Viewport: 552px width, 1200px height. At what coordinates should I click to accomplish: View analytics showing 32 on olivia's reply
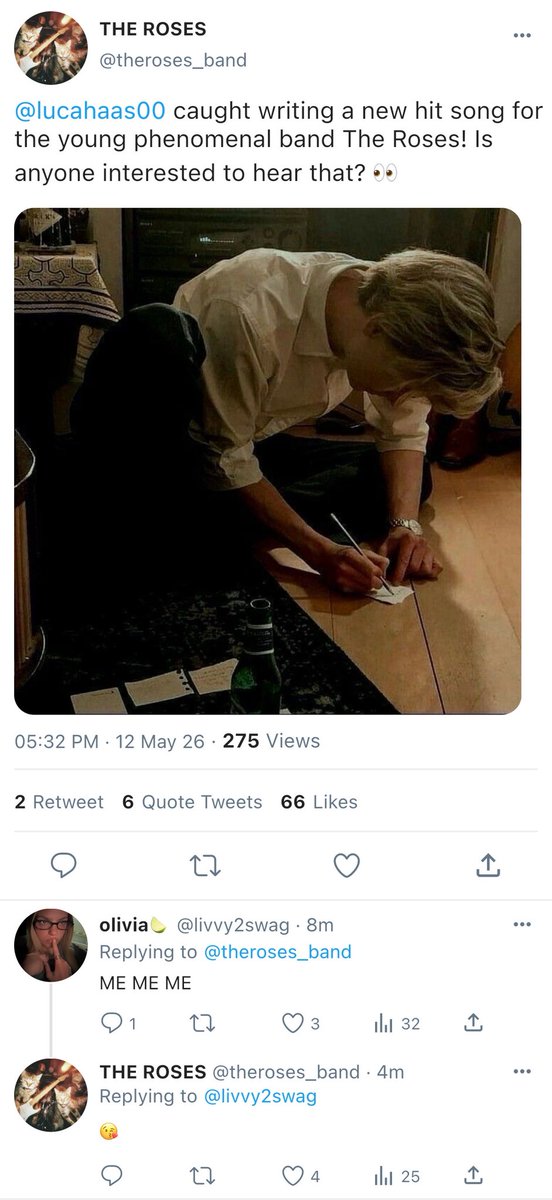coord(397,1023)
